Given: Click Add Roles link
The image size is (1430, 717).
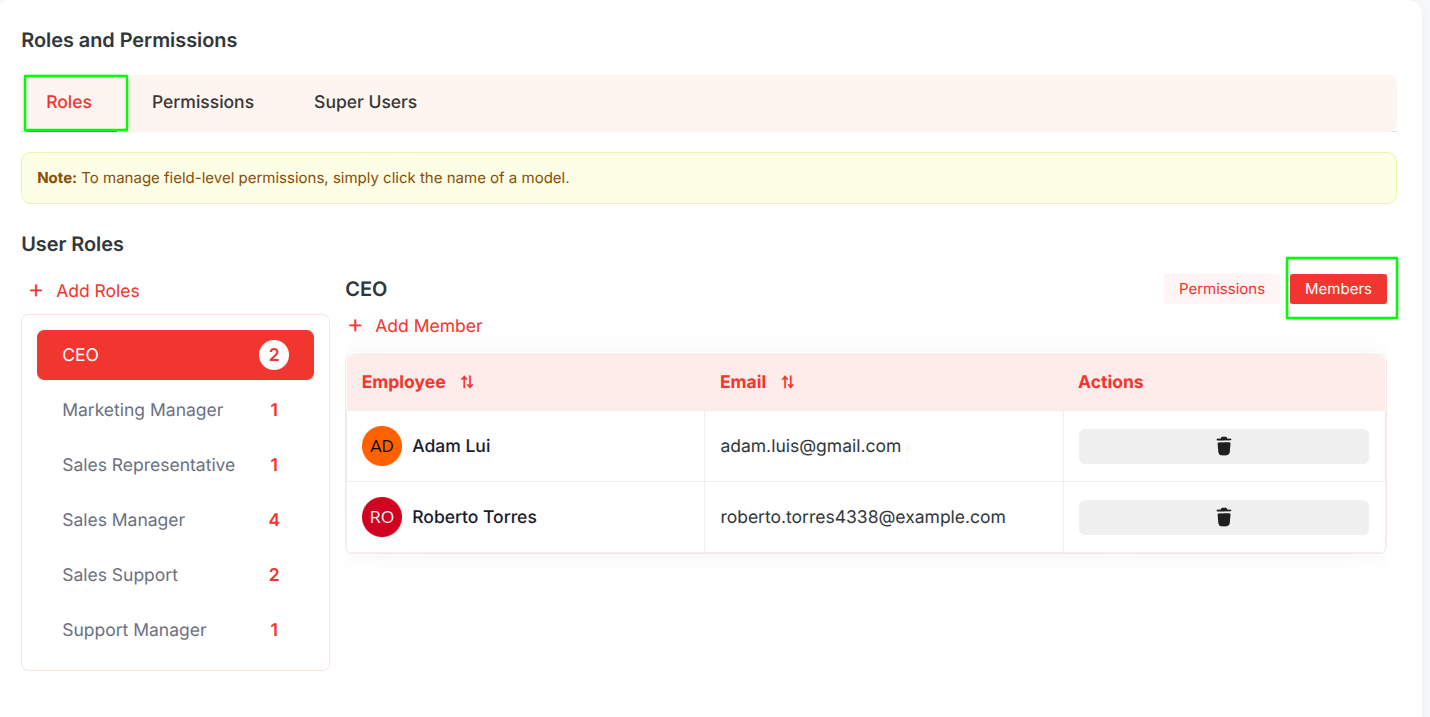Looking at the screenshot, I should (x=84, y=291).
